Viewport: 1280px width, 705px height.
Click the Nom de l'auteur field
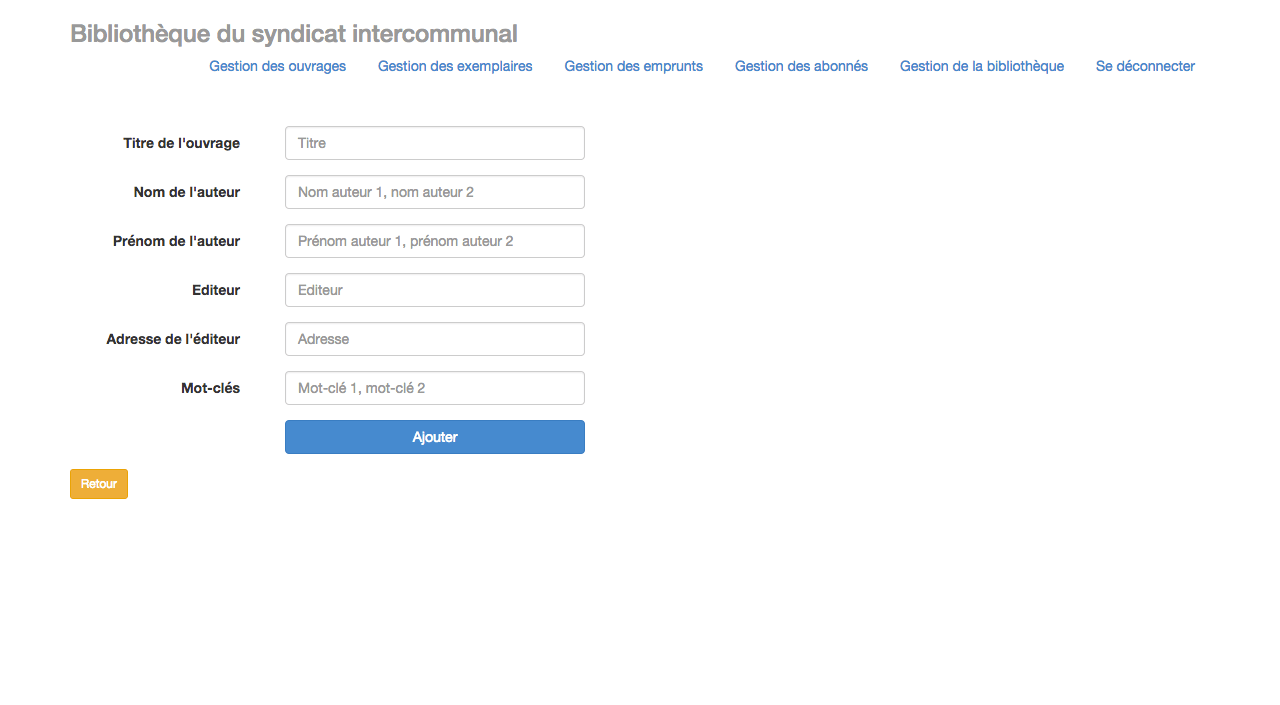pyautogui.click(x=435, y=192)
